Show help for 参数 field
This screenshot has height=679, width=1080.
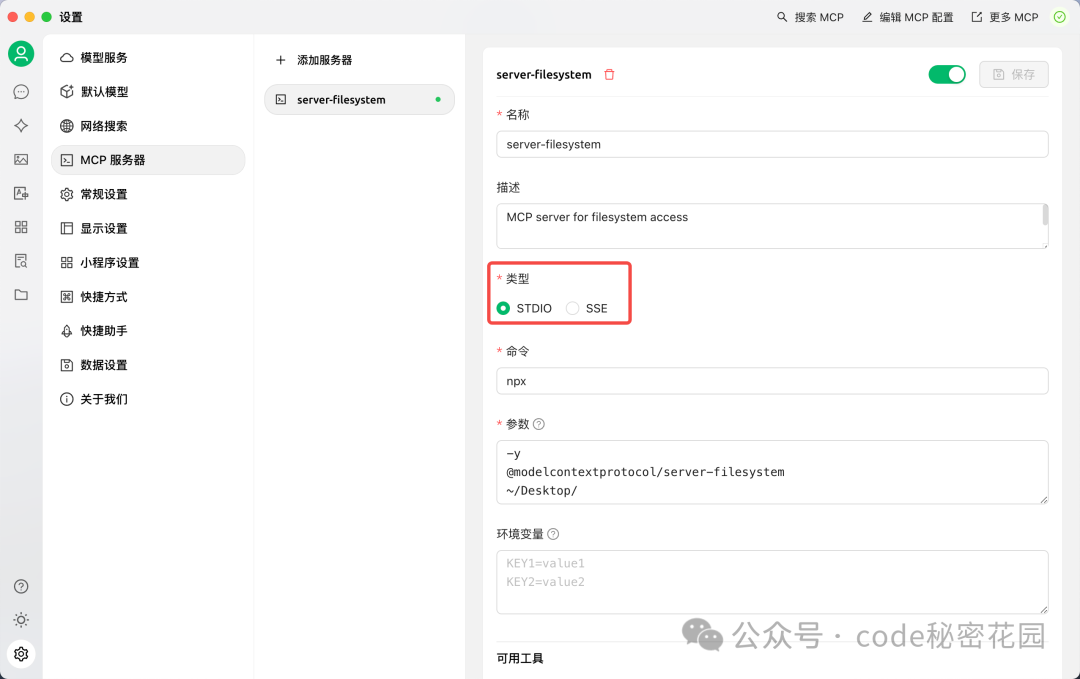539,424
